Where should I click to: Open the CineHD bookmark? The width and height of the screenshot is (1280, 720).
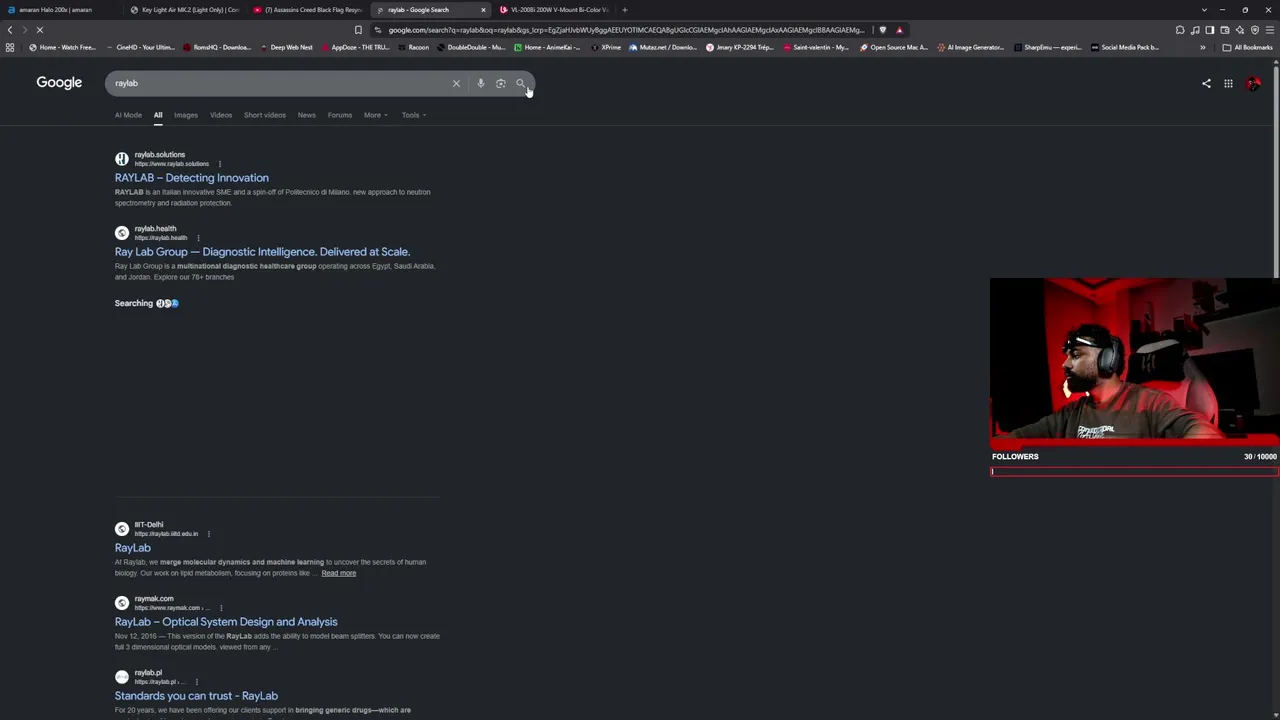point(141,47)
